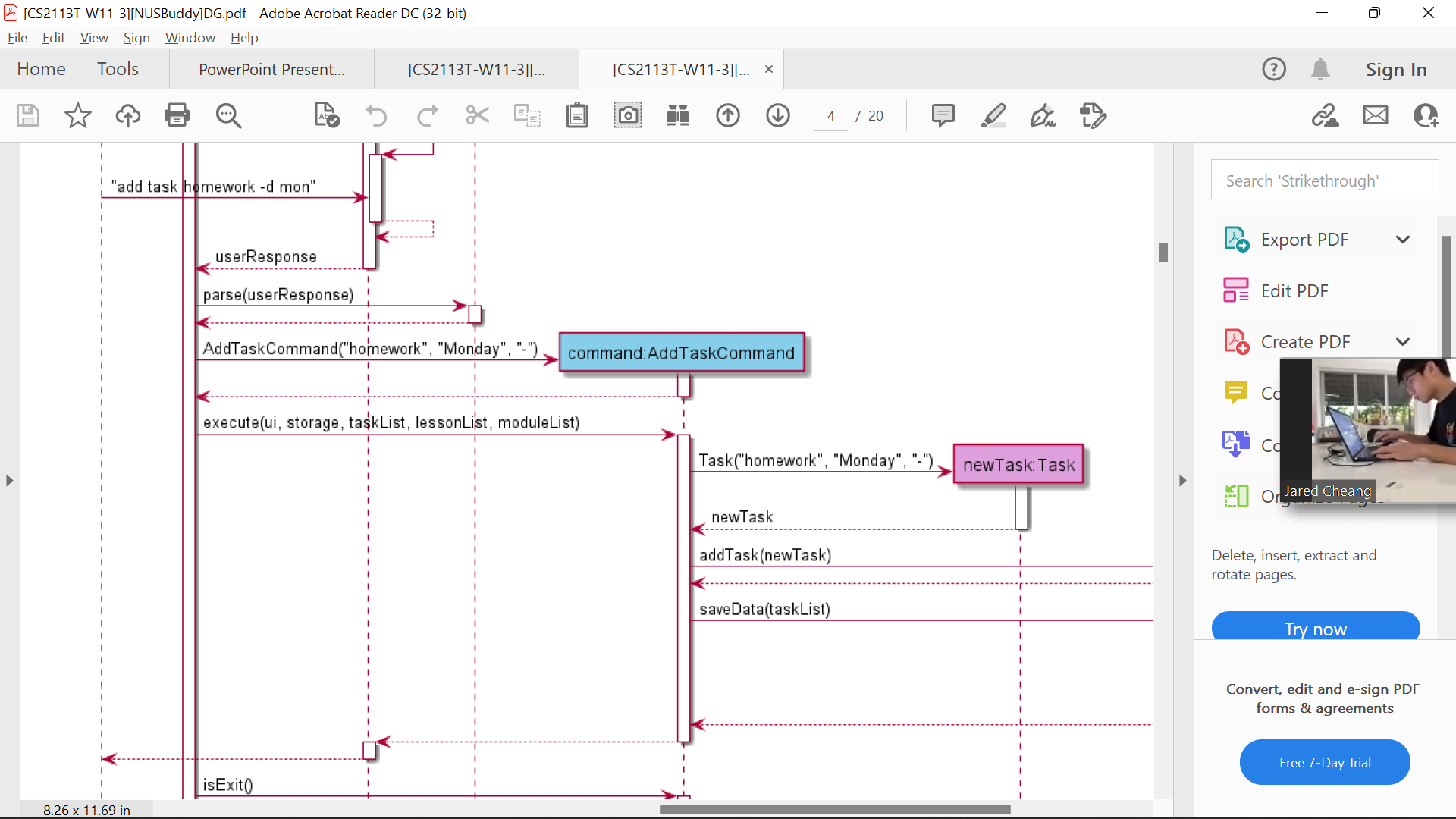Image resolution: width=1456 pixels, height=819 pixels.
Task: Open notifications bell
Action: click(1320, 69)
